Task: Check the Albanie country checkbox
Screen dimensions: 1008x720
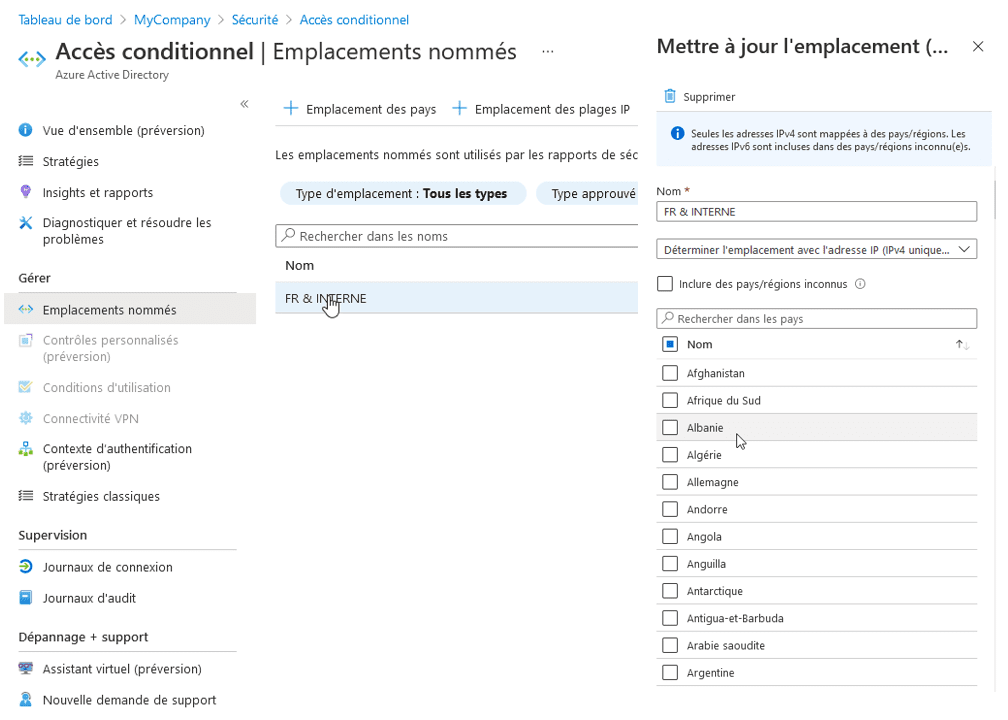Action: point(670,428)
